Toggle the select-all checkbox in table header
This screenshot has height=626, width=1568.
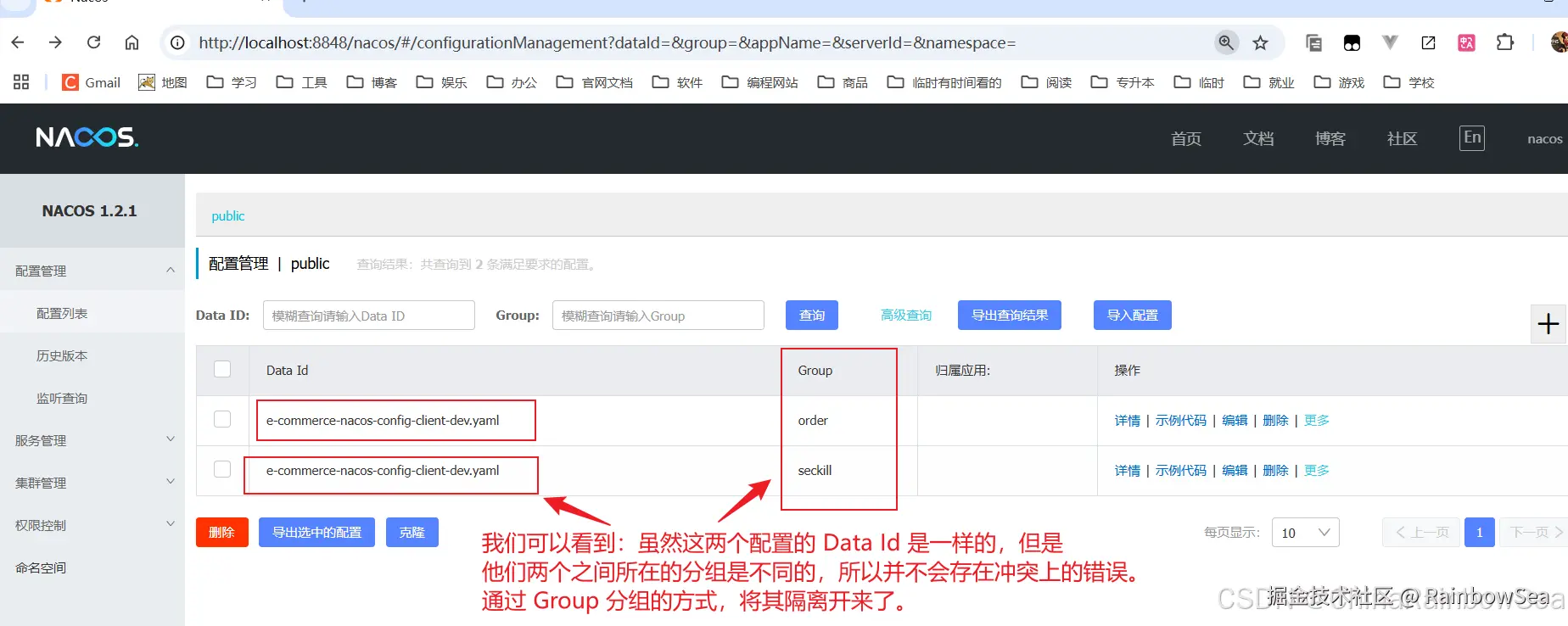[222, 369]
